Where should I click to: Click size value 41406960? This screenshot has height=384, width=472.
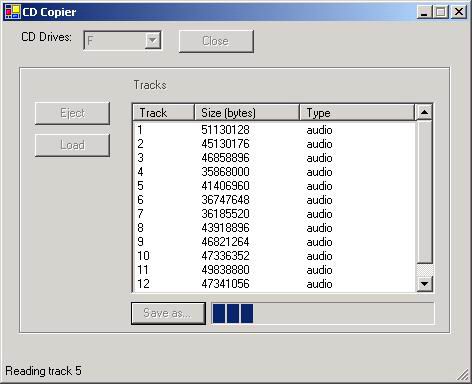pyautogui.click(x=225, y=186)
